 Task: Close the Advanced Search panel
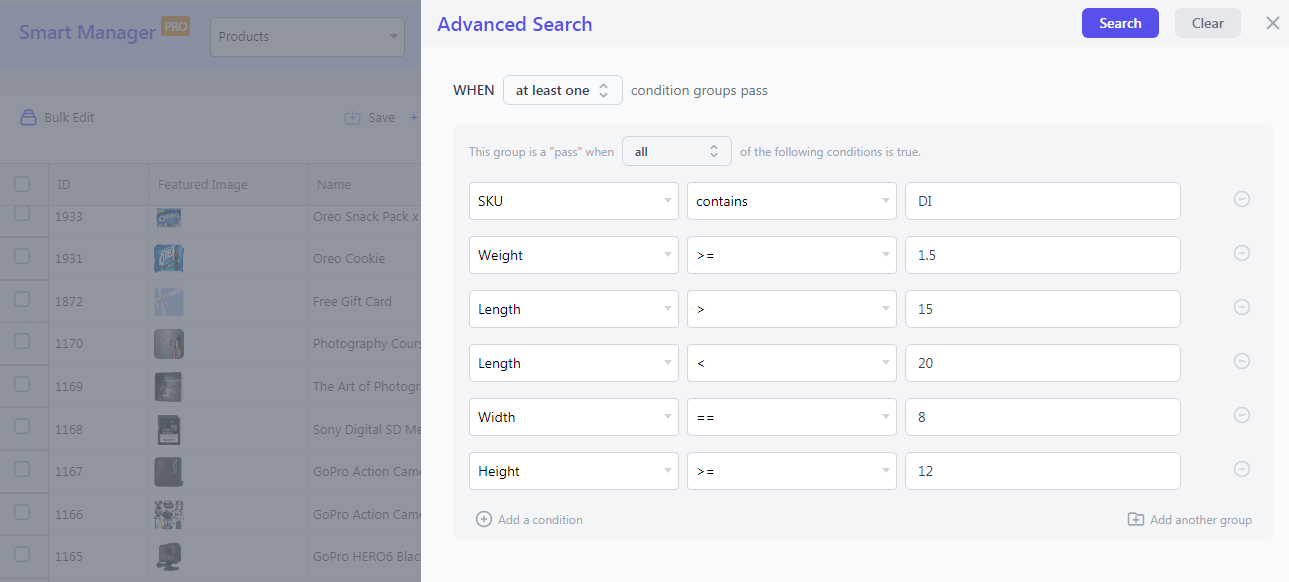pyautogui.click(x=1272, y=23)
